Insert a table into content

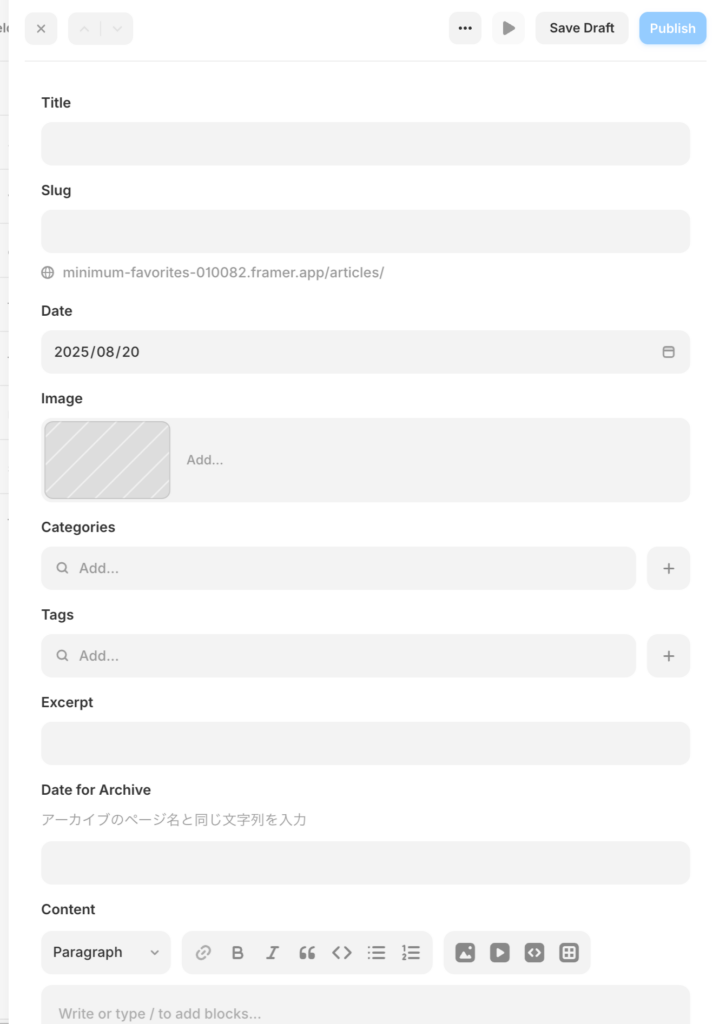point(569,953)
